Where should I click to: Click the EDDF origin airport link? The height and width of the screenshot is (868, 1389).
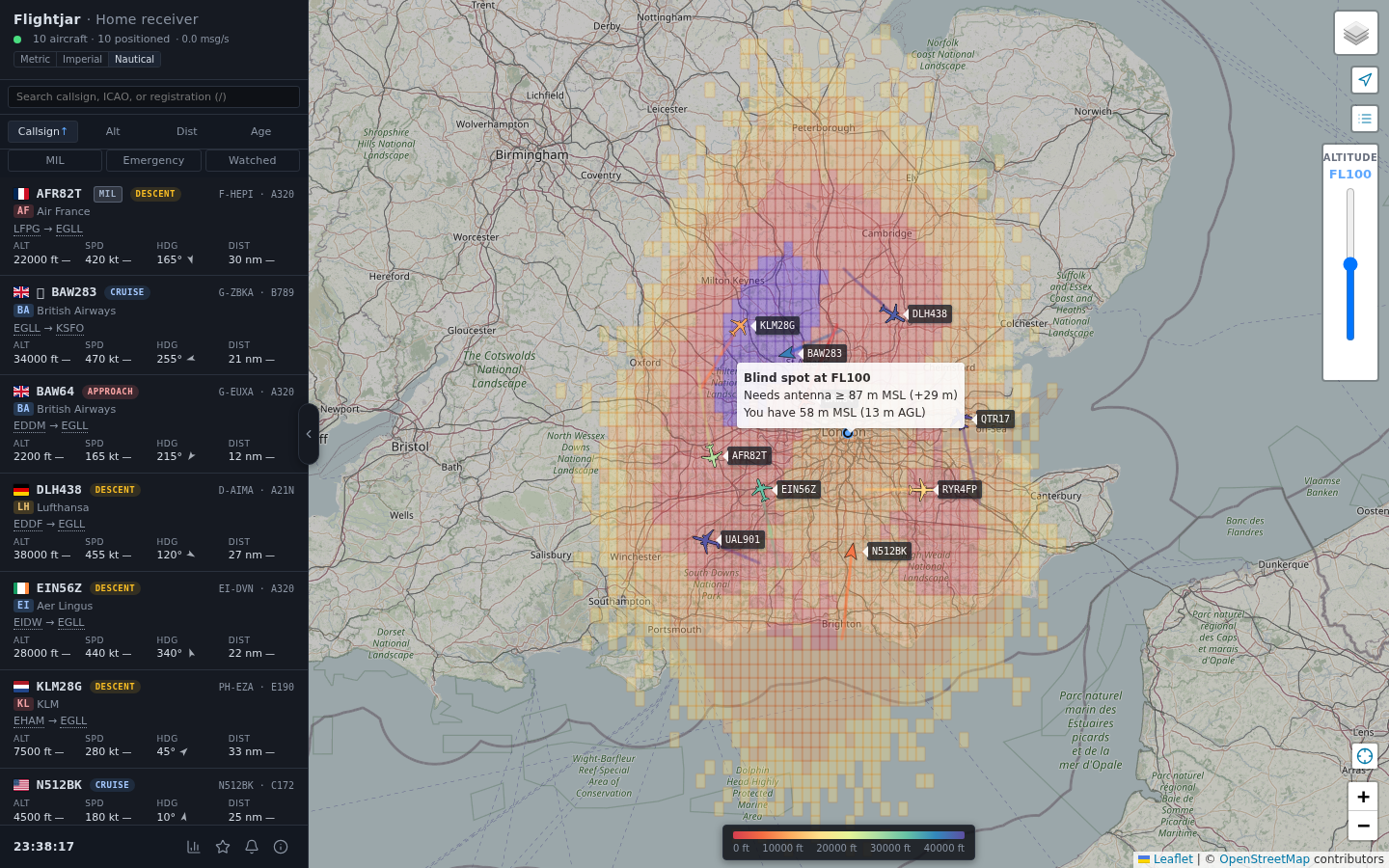28,524
